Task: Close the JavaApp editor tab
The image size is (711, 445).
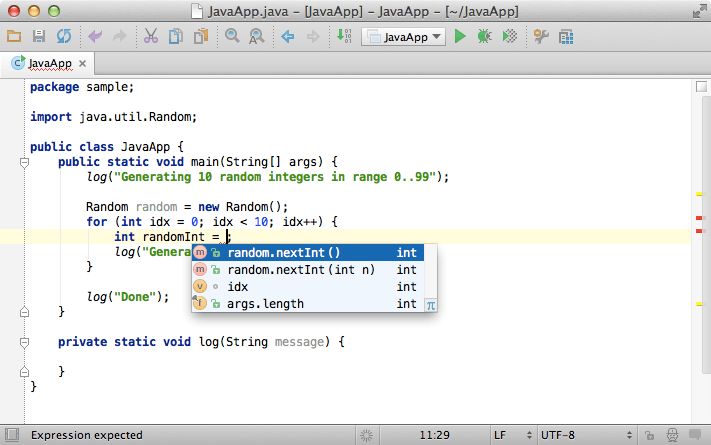Action: (83, 64)
